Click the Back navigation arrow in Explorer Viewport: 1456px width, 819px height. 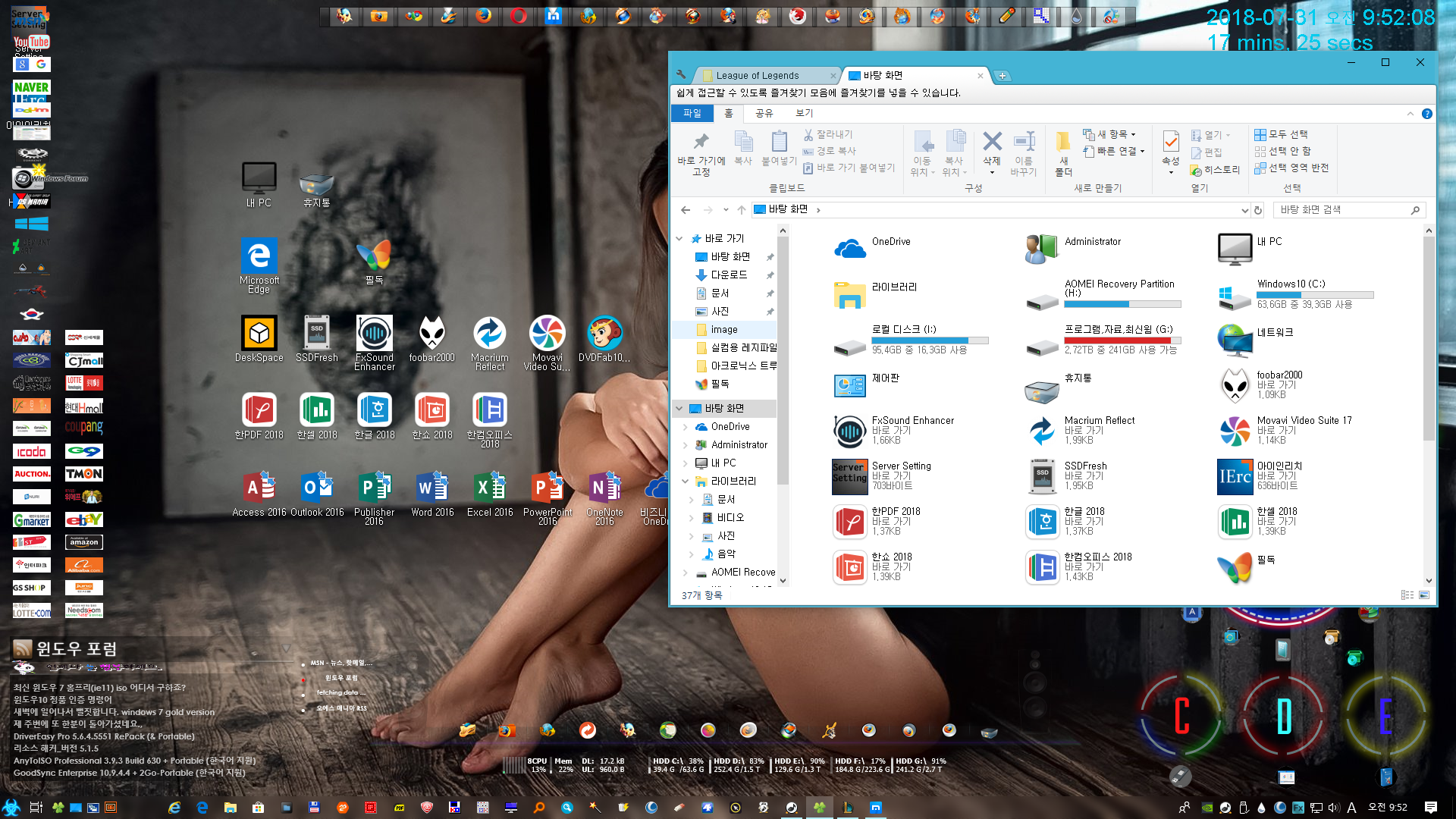tap(686, 210)
